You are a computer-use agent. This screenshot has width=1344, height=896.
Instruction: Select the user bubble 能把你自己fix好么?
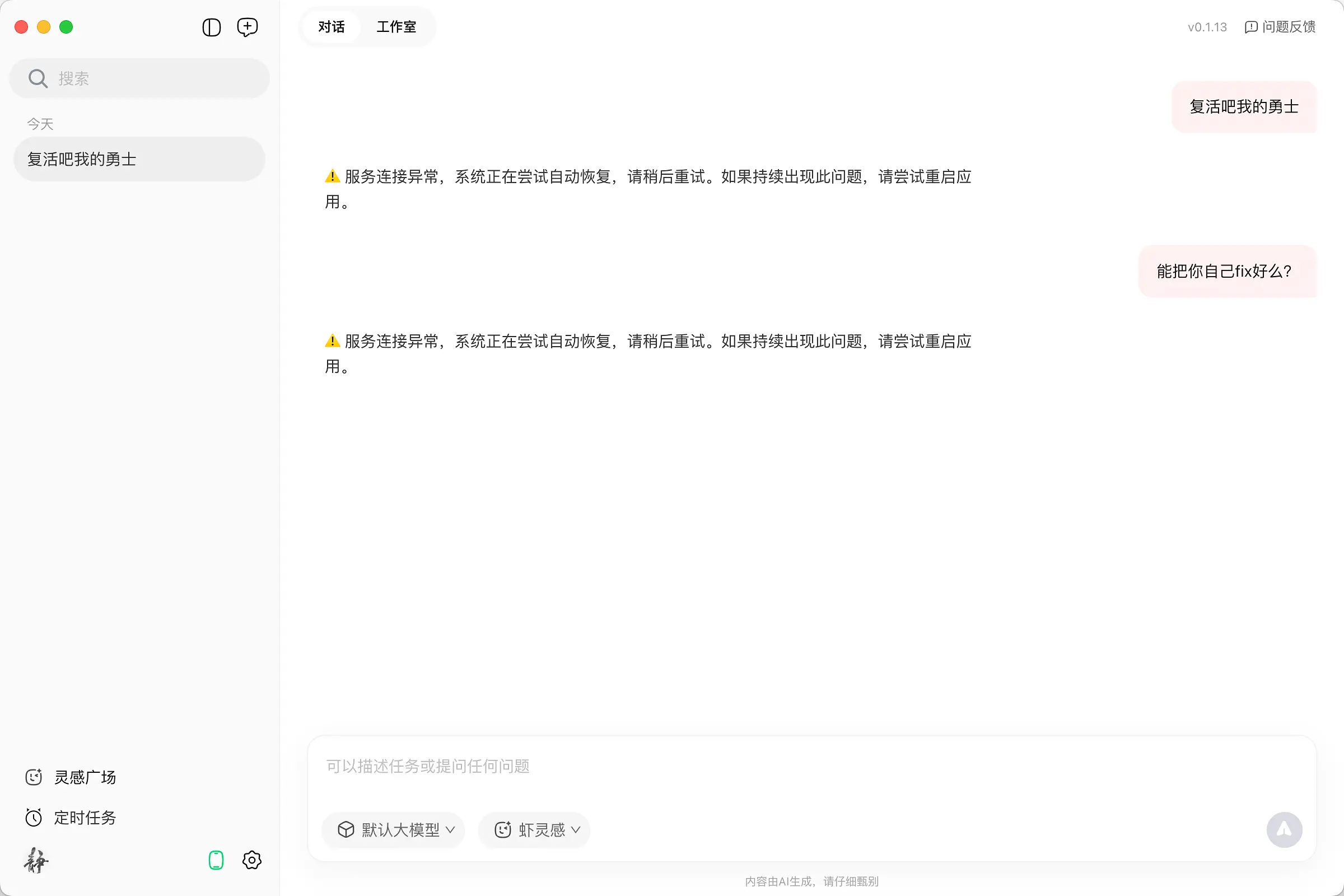1228,271
